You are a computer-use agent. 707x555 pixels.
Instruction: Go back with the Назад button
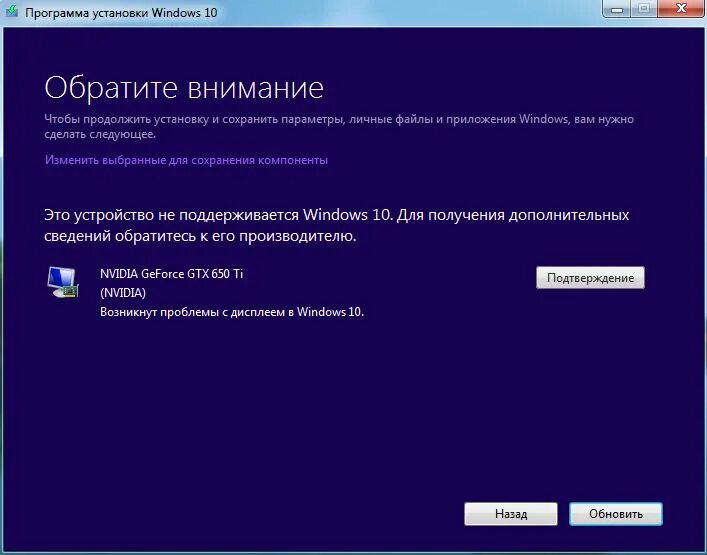coord(511,514)
